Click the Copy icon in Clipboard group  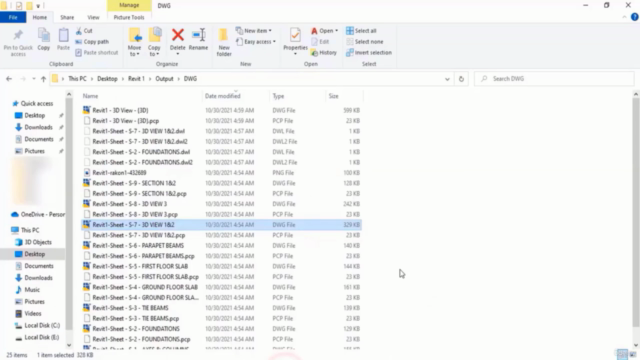coord(44,36)
